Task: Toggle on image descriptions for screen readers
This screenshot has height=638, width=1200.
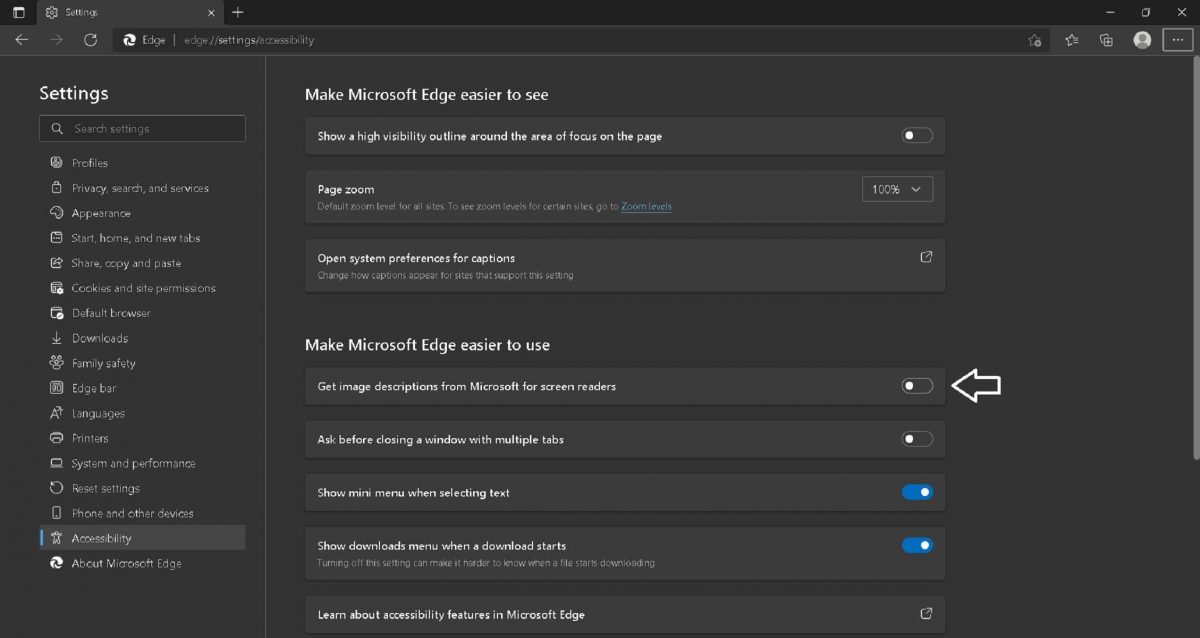Action: point(916,386)
